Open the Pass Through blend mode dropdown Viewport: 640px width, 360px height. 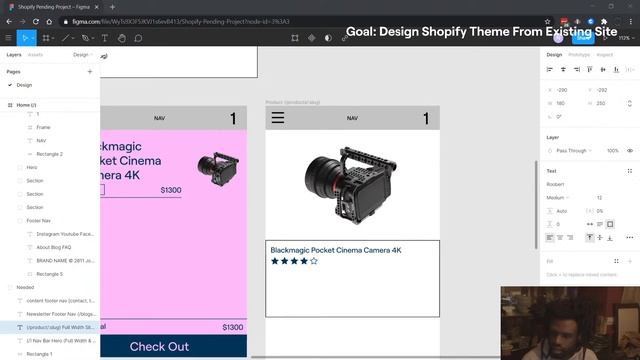pyautogui.click(x=574, y=151)
